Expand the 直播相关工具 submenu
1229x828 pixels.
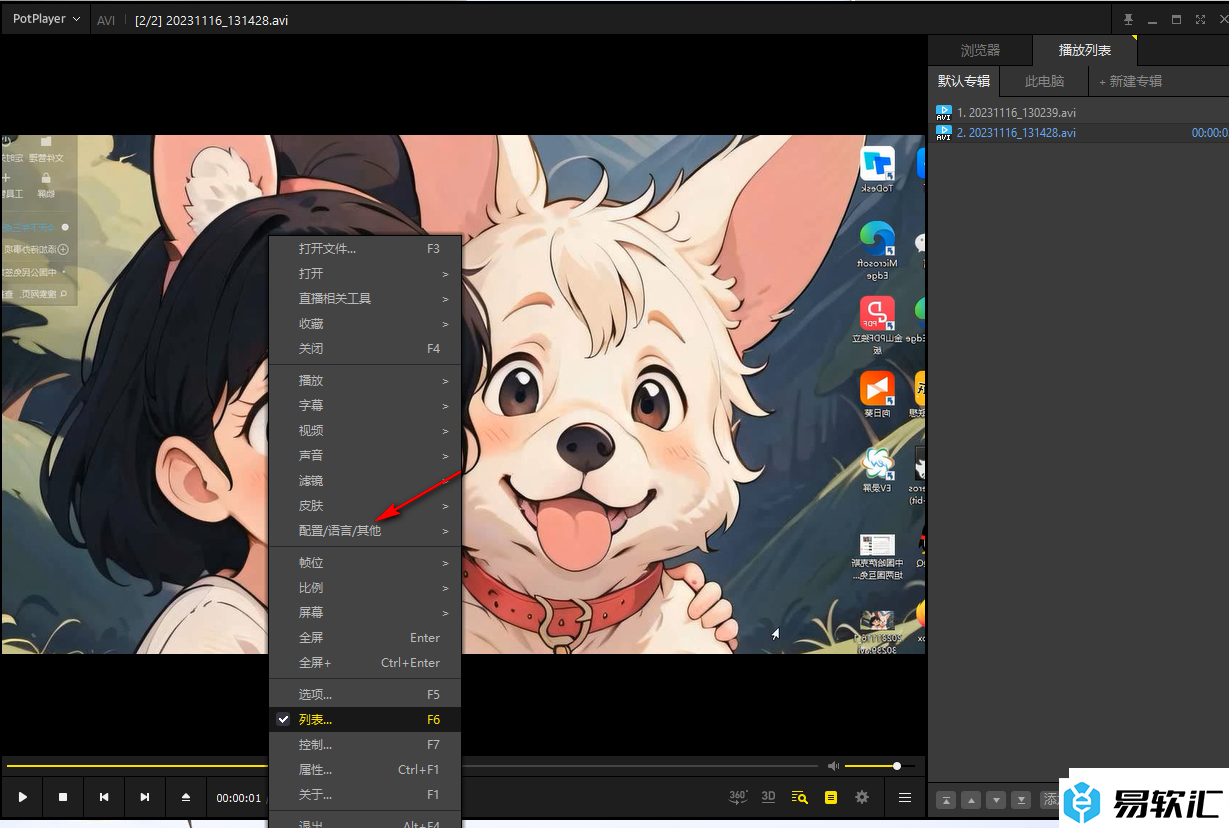[x=365, y=298]
